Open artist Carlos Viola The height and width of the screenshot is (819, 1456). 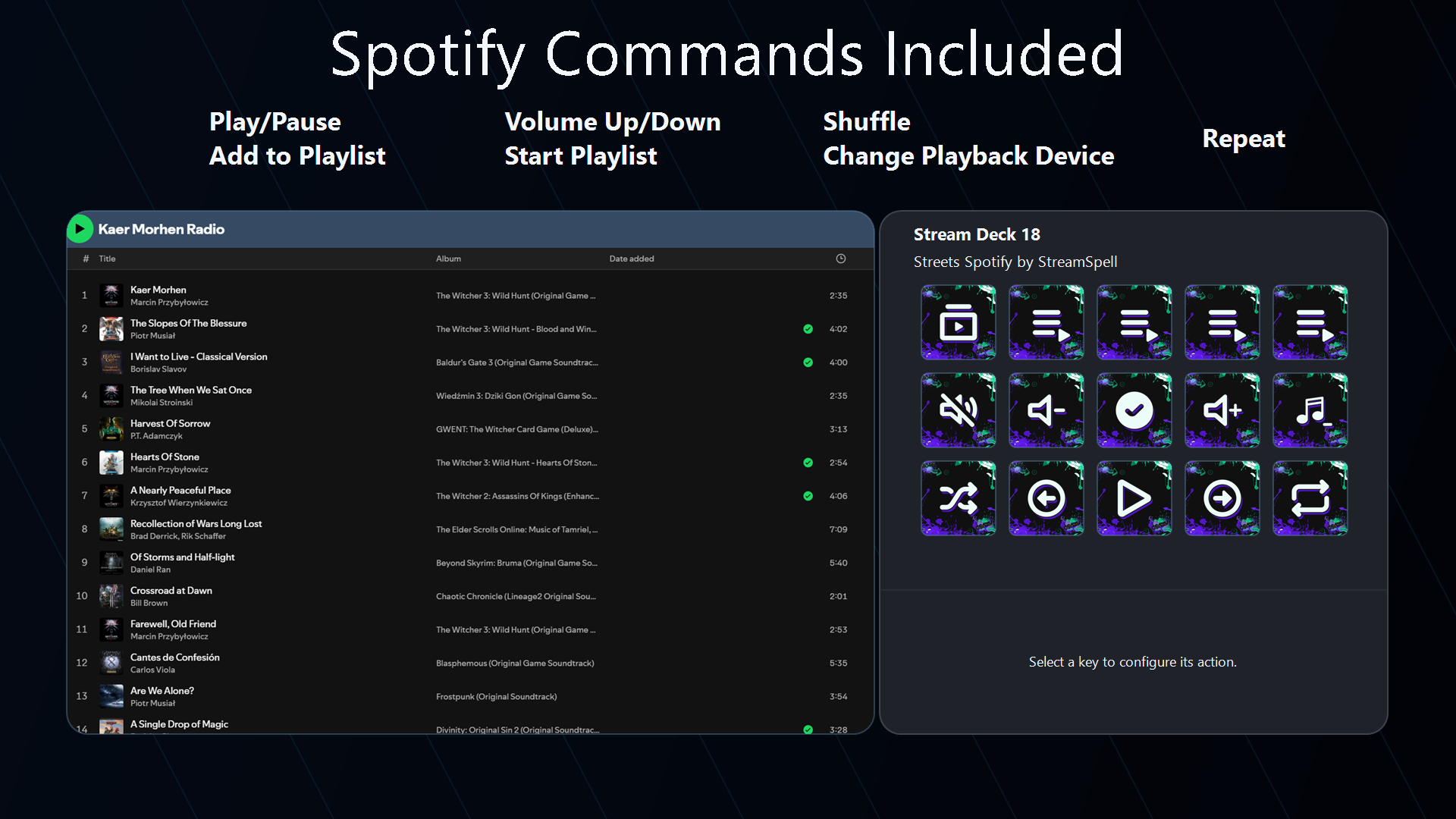tap(152, 670)
